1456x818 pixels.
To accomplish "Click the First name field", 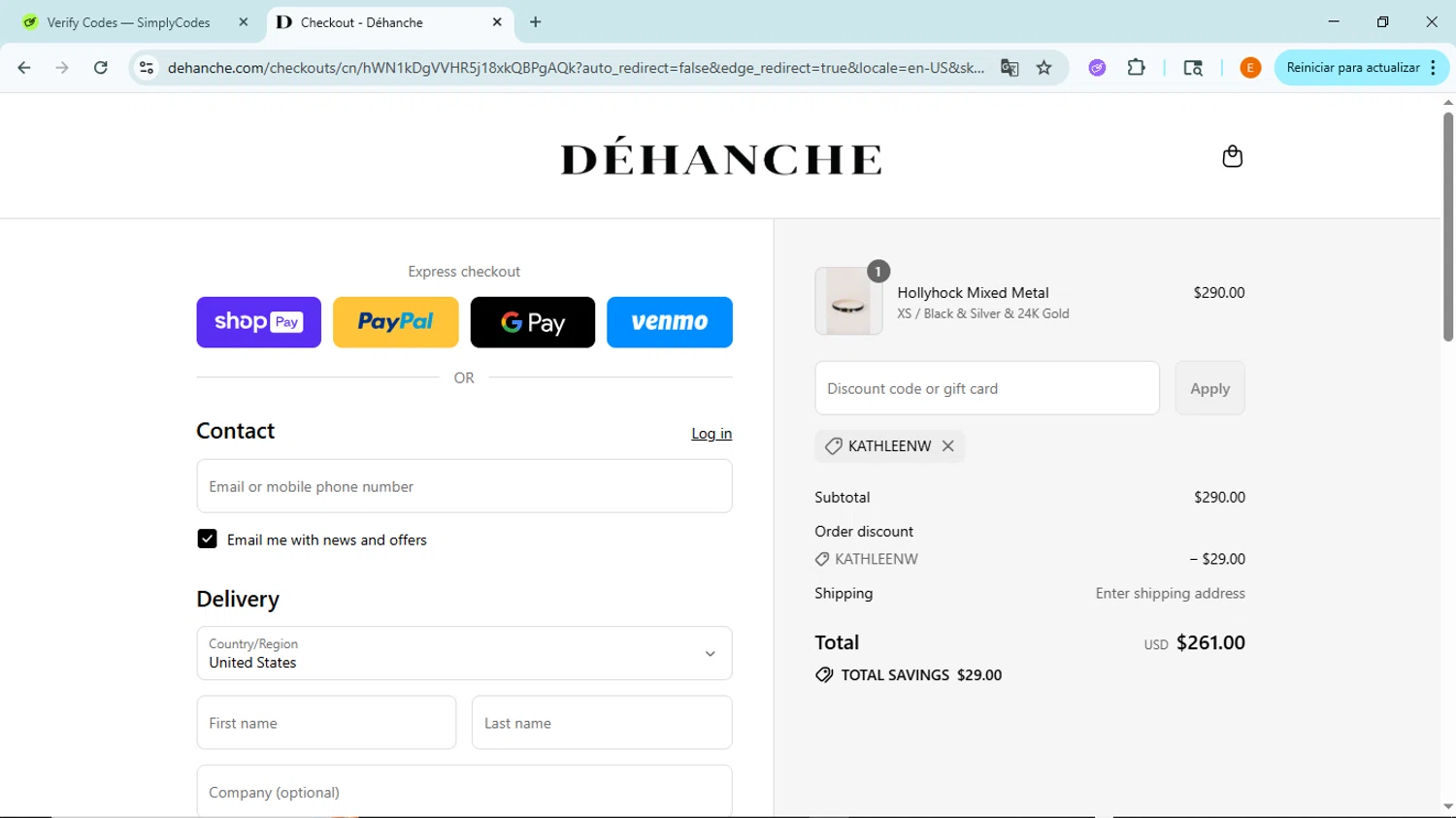I will coord(326,723).
